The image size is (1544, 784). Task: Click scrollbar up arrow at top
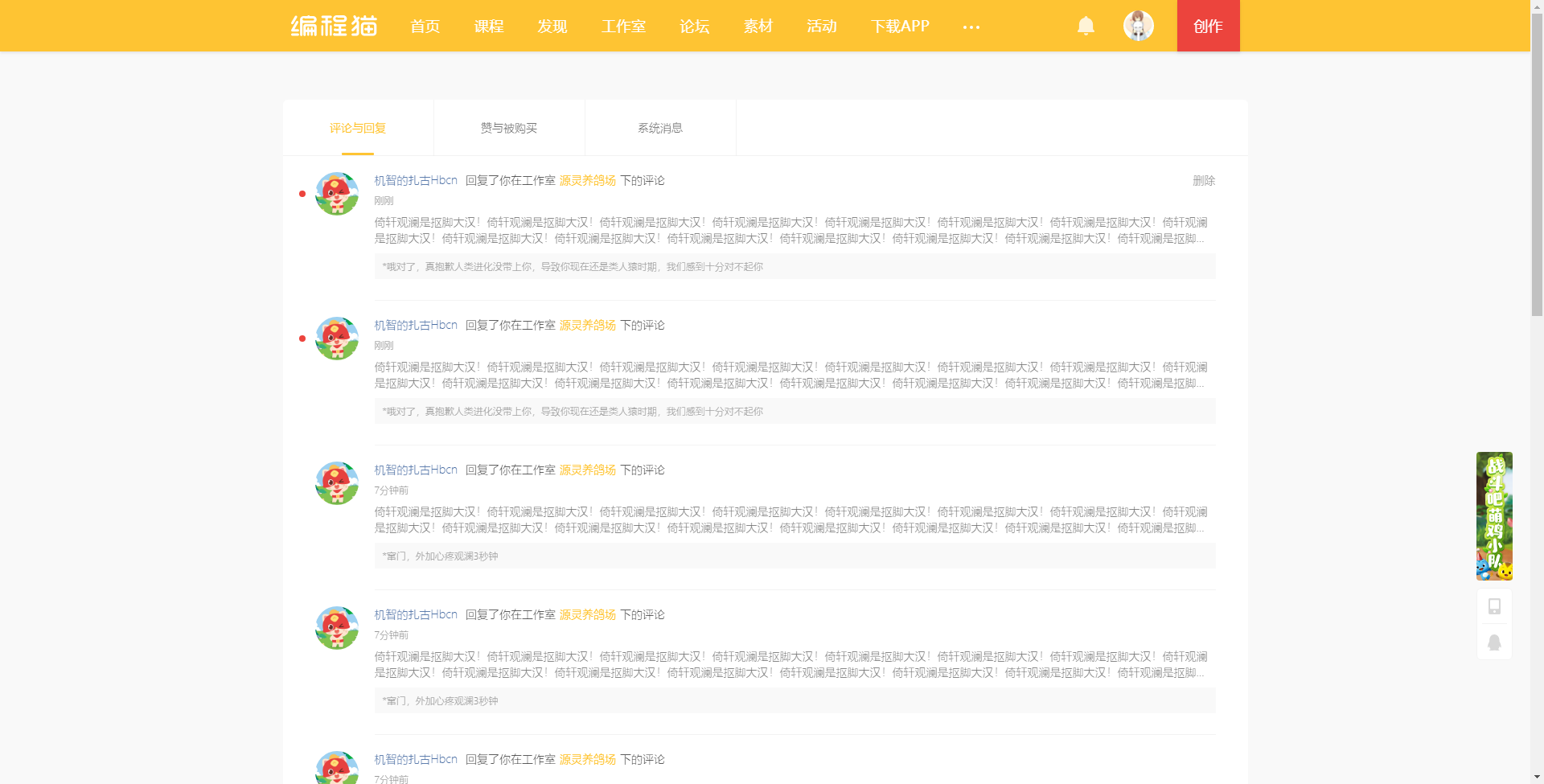tap(1537, 6)
